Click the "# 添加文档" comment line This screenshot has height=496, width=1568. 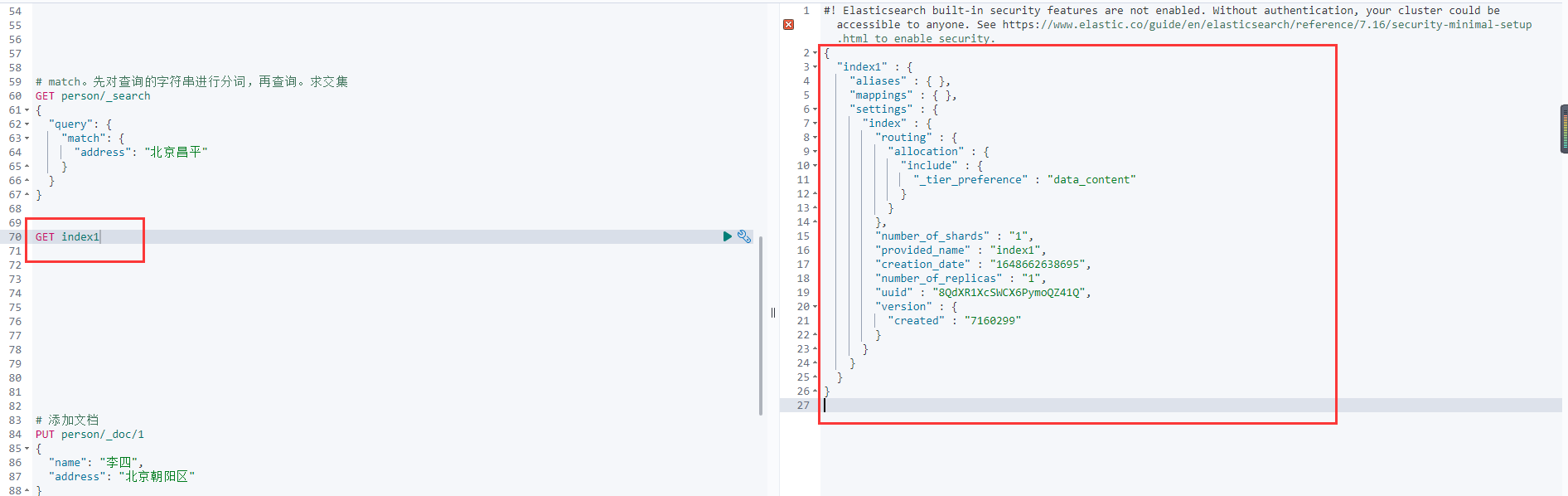pyautogui.click(x=67, y=421)
